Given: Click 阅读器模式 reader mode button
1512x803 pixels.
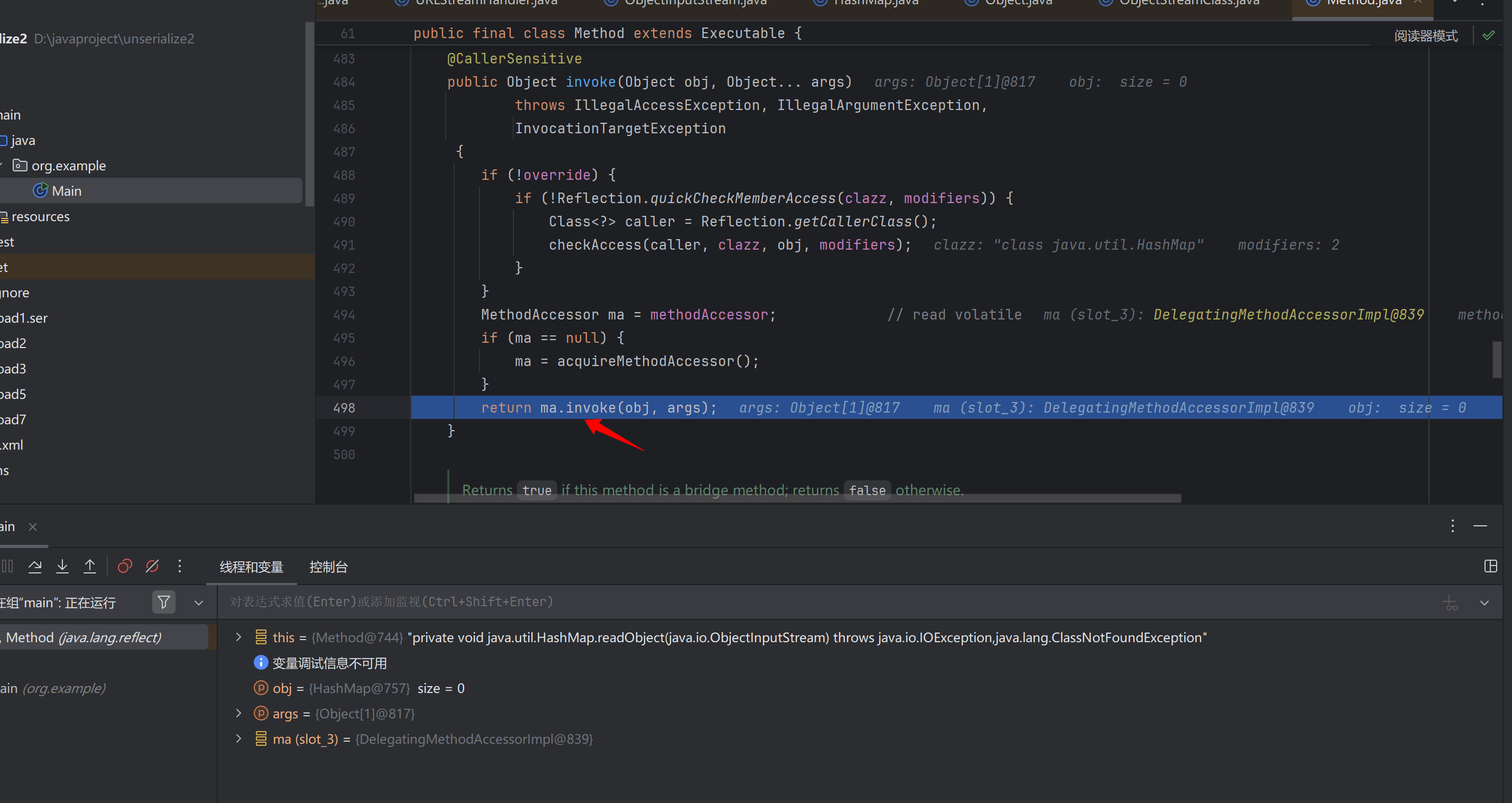Looking at the screenshot, I should coord(1426,36).
